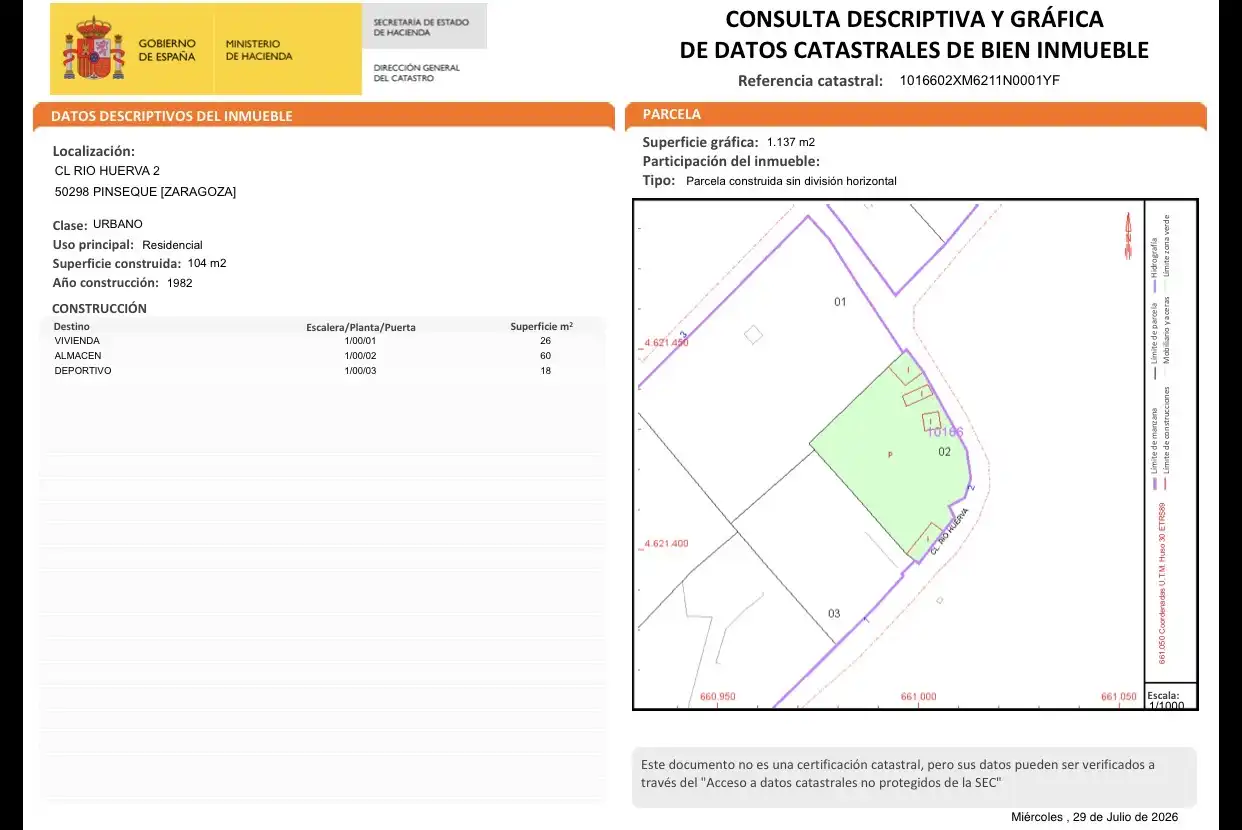Click the 'DEPORTIVO' table row label

83,370
